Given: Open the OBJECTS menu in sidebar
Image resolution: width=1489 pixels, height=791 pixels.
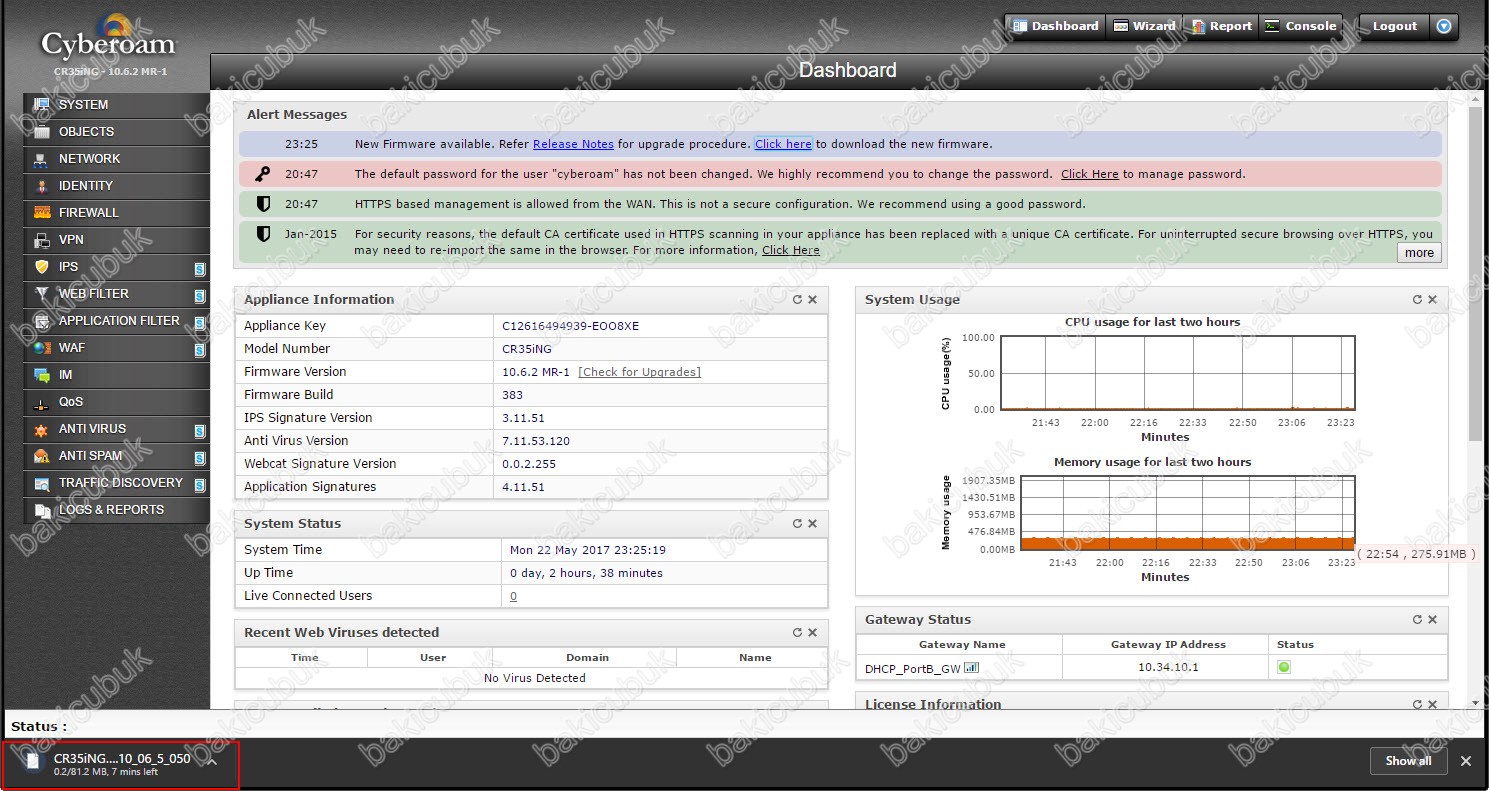Looking at the screenshot, I should (116, 131).
